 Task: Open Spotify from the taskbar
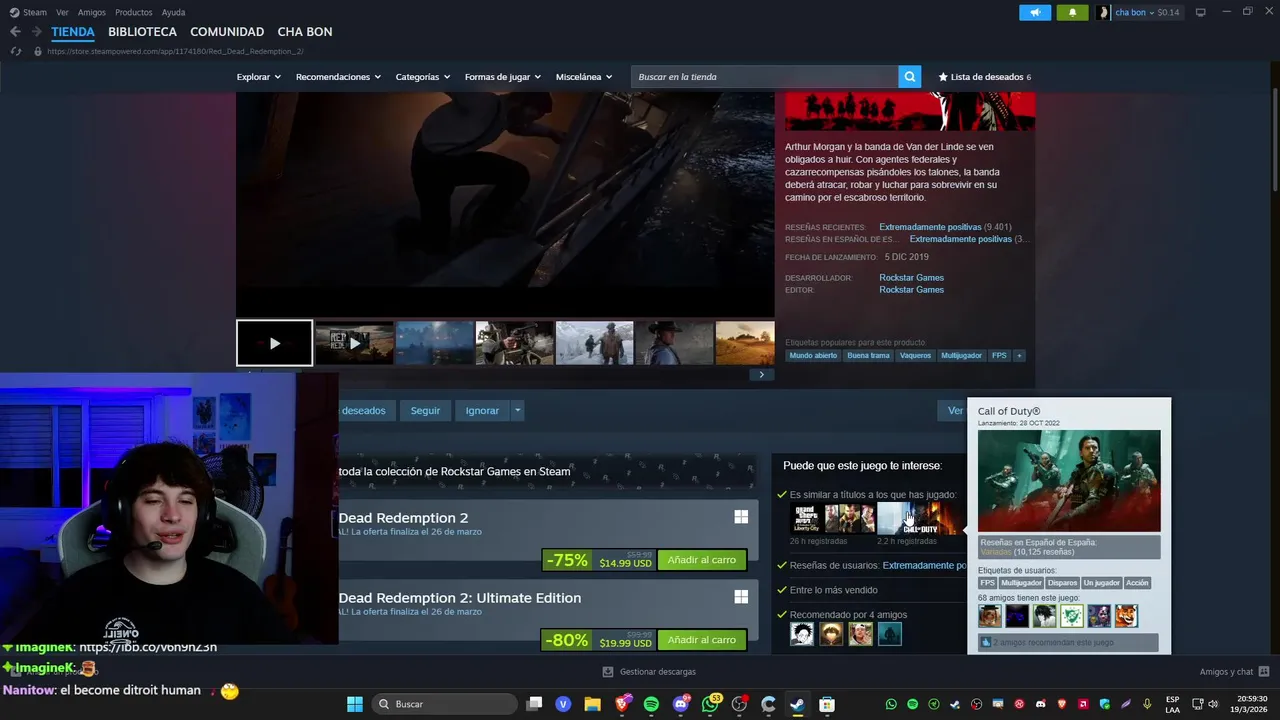tap(651, 704)
